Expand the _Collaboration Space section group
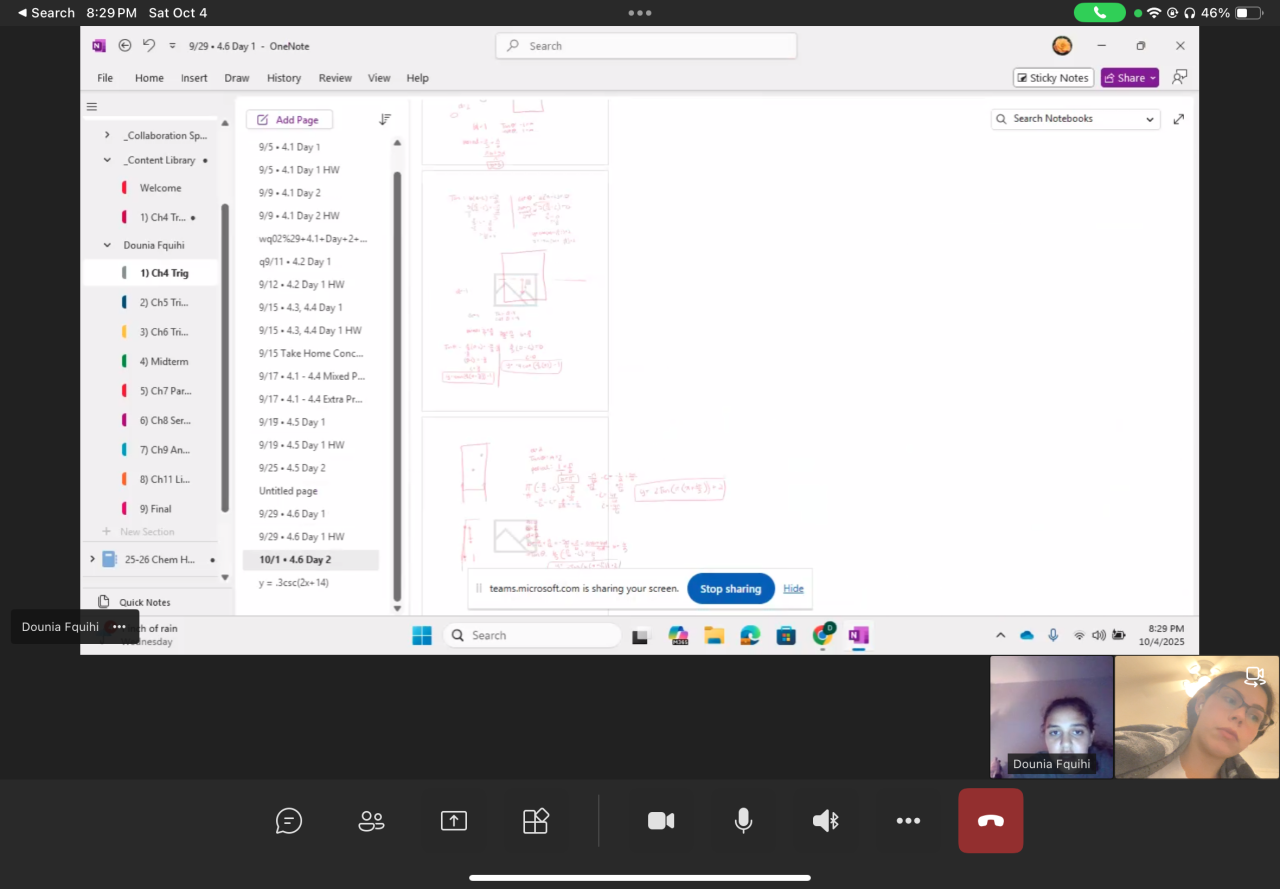The image size is (1280, 889). (x=107, y=135)
